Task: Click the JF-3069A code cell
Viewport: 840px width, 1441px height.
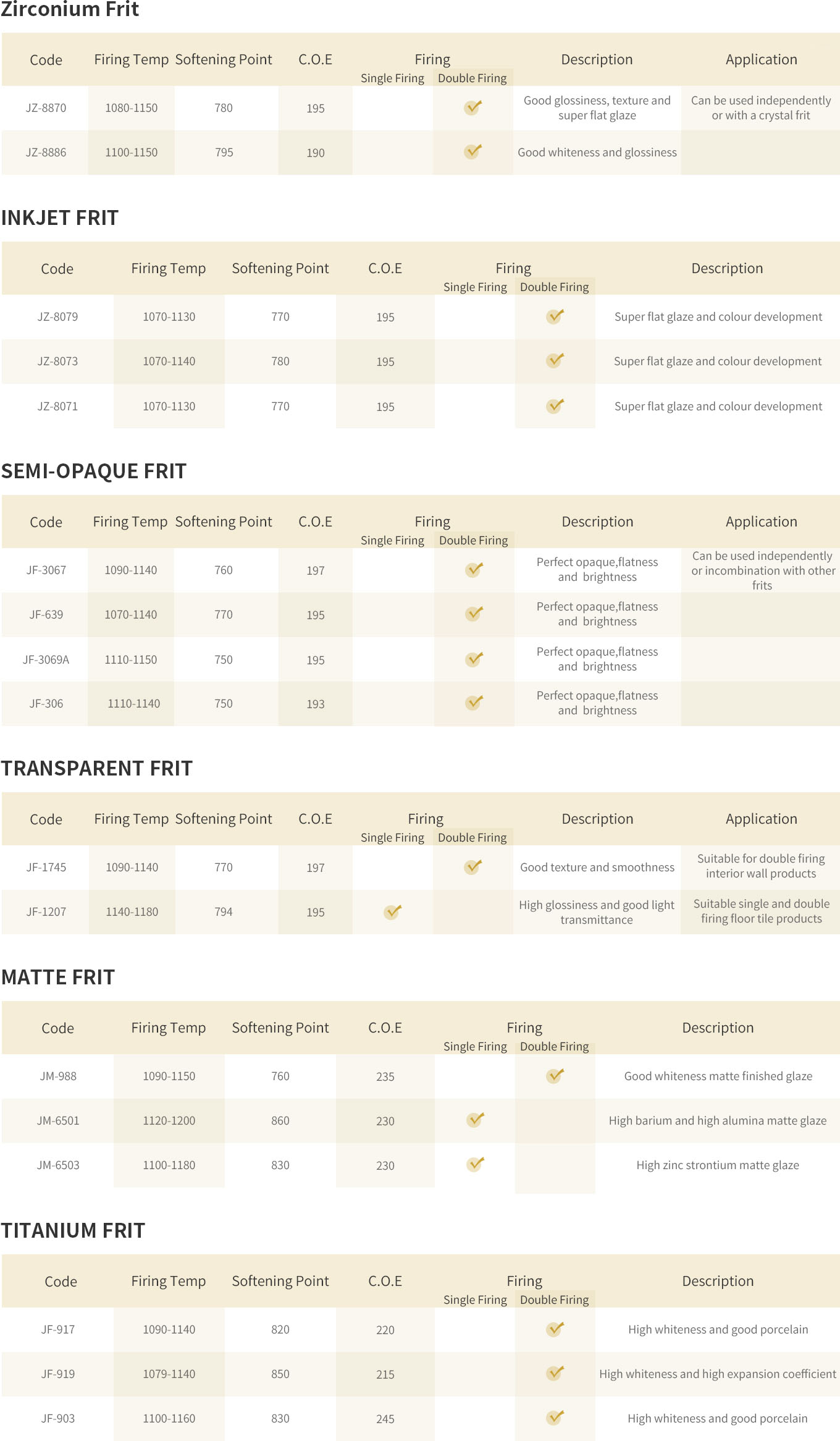Action: coord(46,659)
